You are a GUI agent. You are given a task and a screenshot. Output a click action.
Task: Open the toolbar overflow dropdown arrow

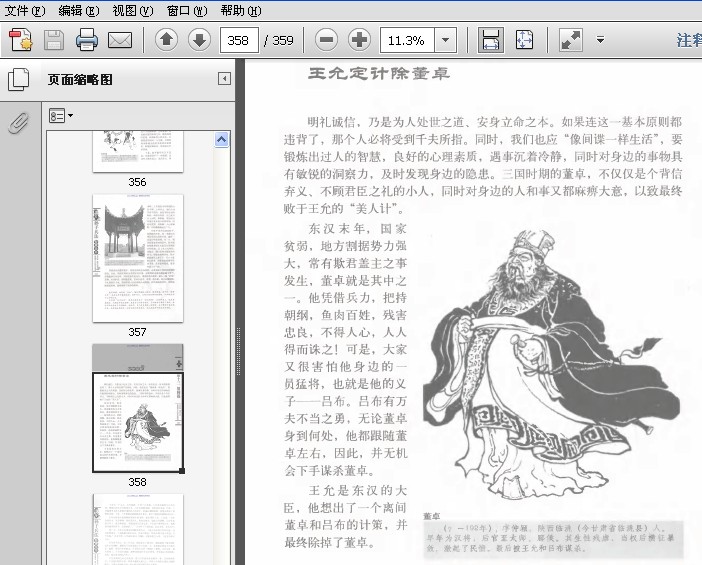600,40
